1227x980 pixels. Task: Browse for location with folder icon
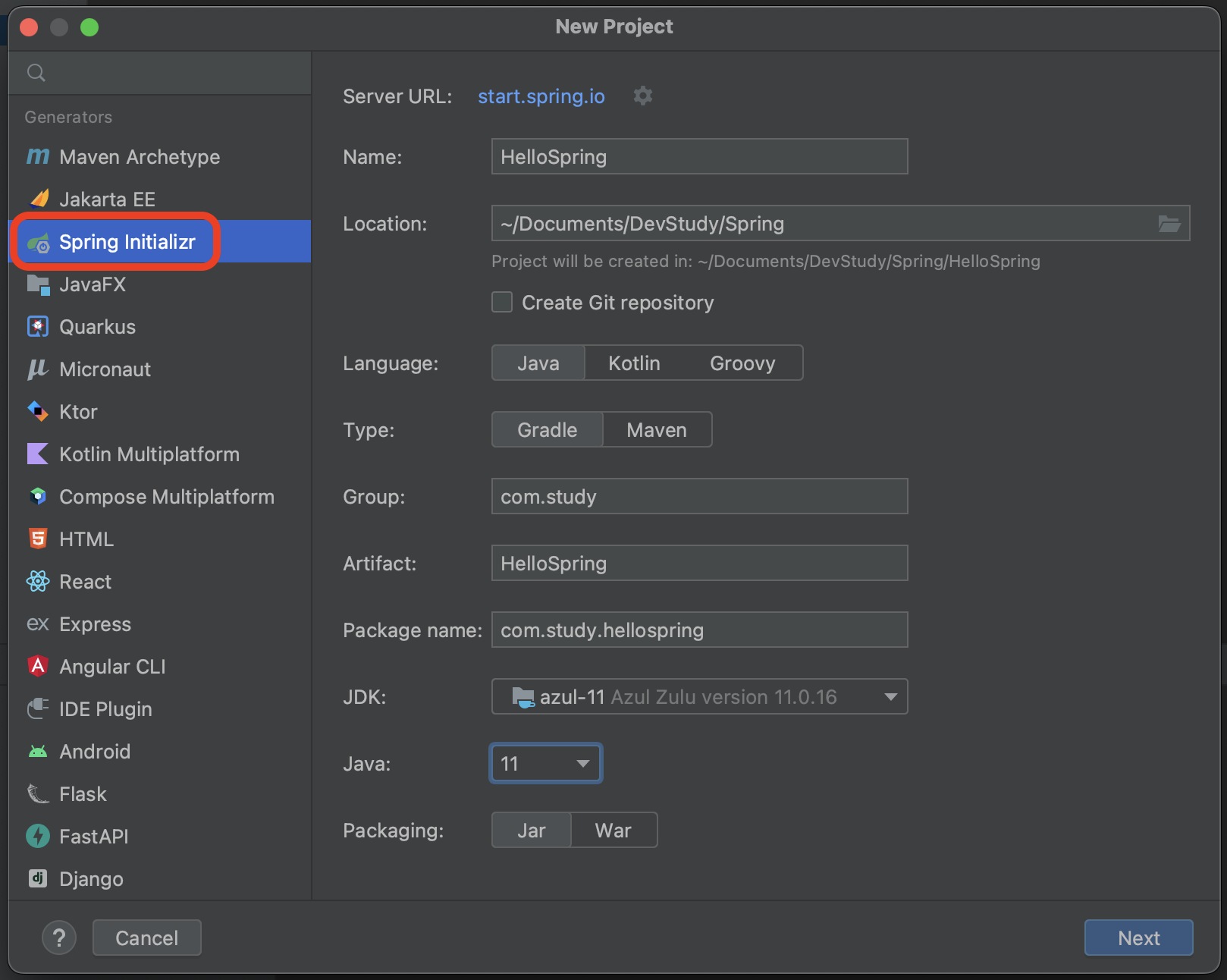(1169, 224)
